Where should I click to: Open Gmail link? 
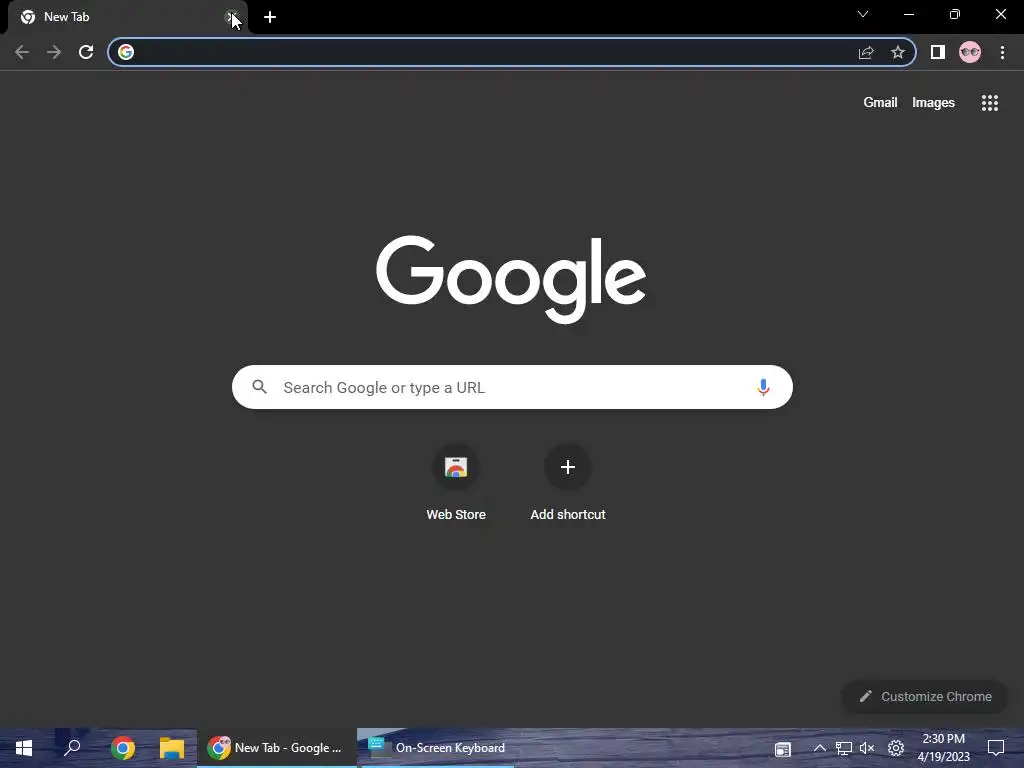[880, 103]
